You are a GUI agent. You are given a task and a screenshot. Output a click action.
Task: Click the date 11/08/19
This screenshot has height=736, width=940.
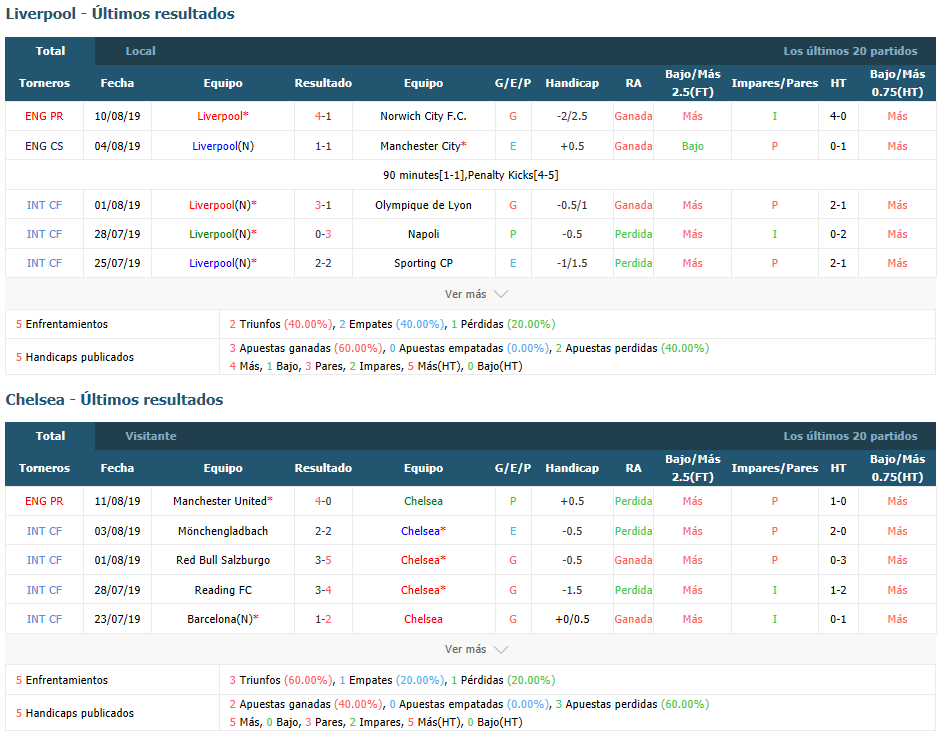[117, 501]
